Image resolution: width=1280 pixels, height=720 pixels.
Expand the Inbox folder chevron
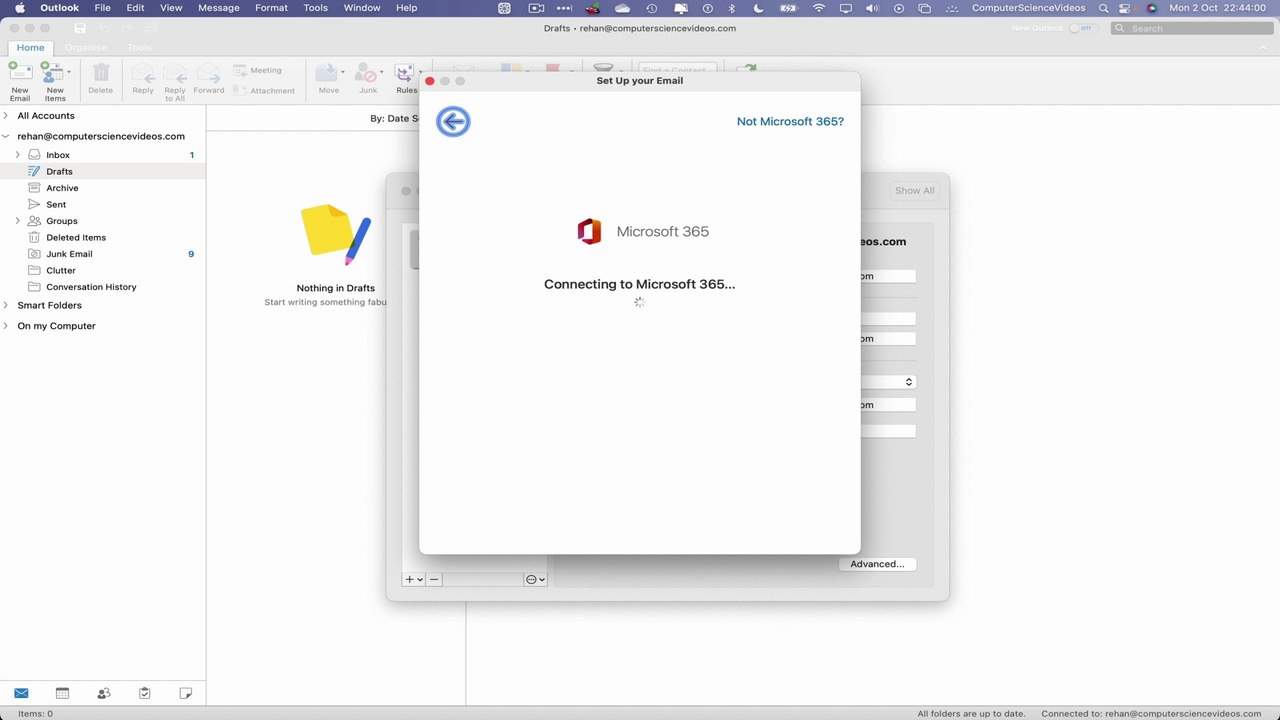[17, 155]
